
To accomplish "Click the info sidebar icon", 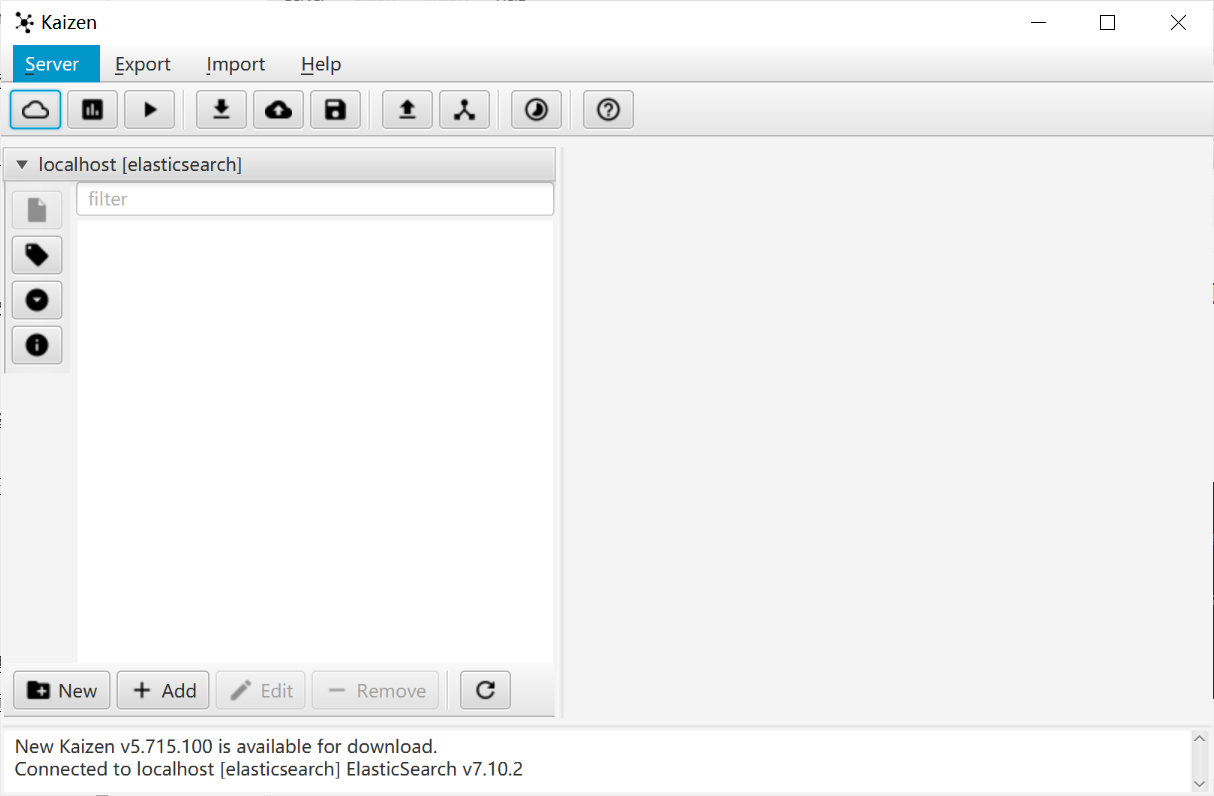I will pos(37,345).
